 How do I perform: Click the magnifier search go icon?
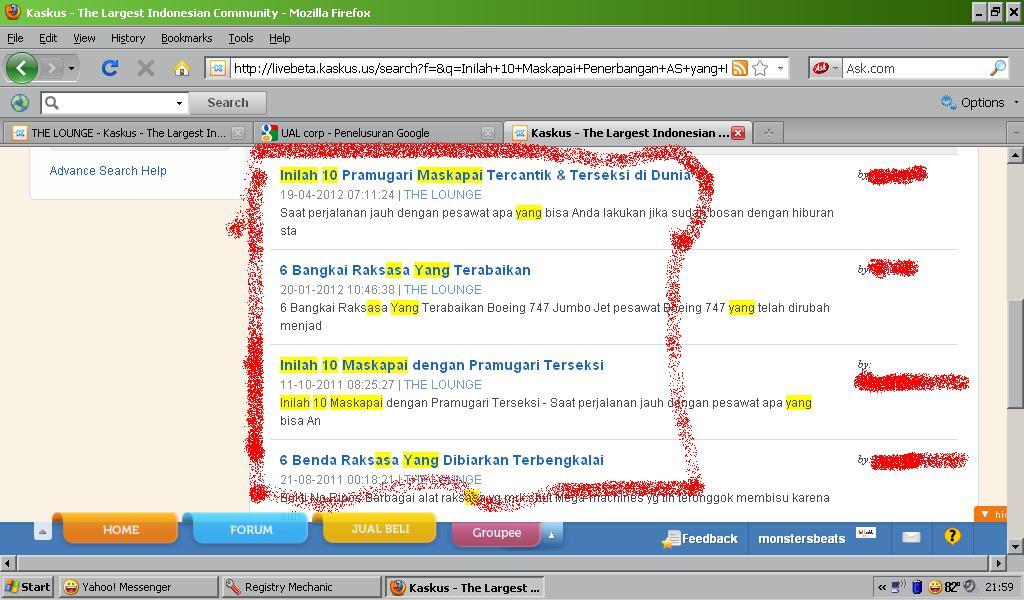(x=998, y=68)
